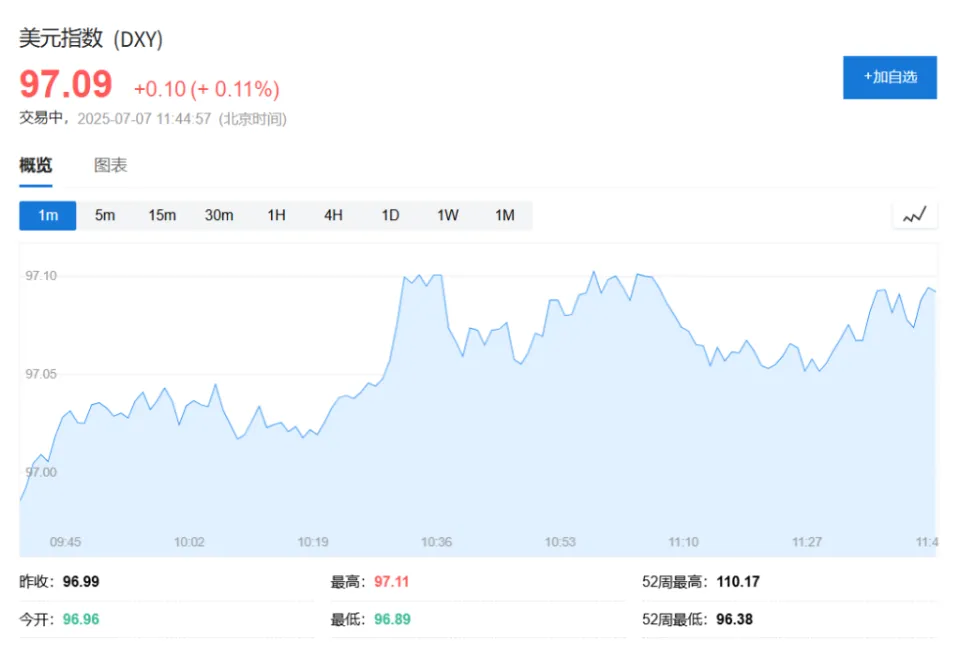Click the 97.10 y-axis label
Screen dimensions: 960x656
click(x=41, y=276)
